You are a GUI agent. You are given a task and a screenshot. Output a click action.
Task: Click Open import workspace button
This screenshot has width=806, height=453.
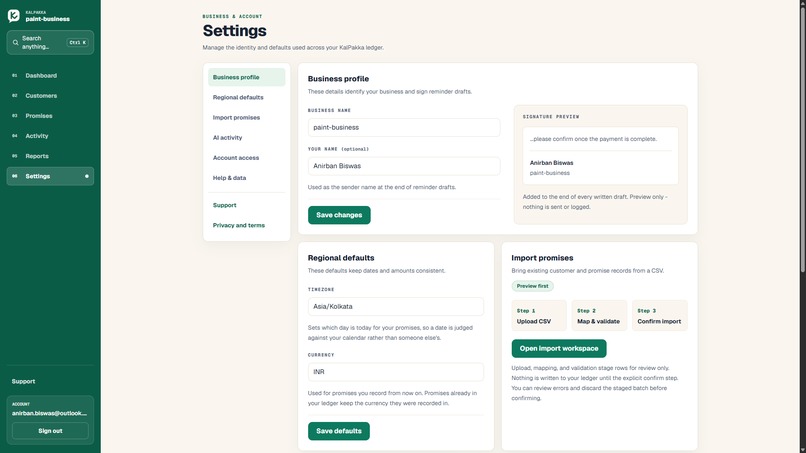[x=559, y=349]
